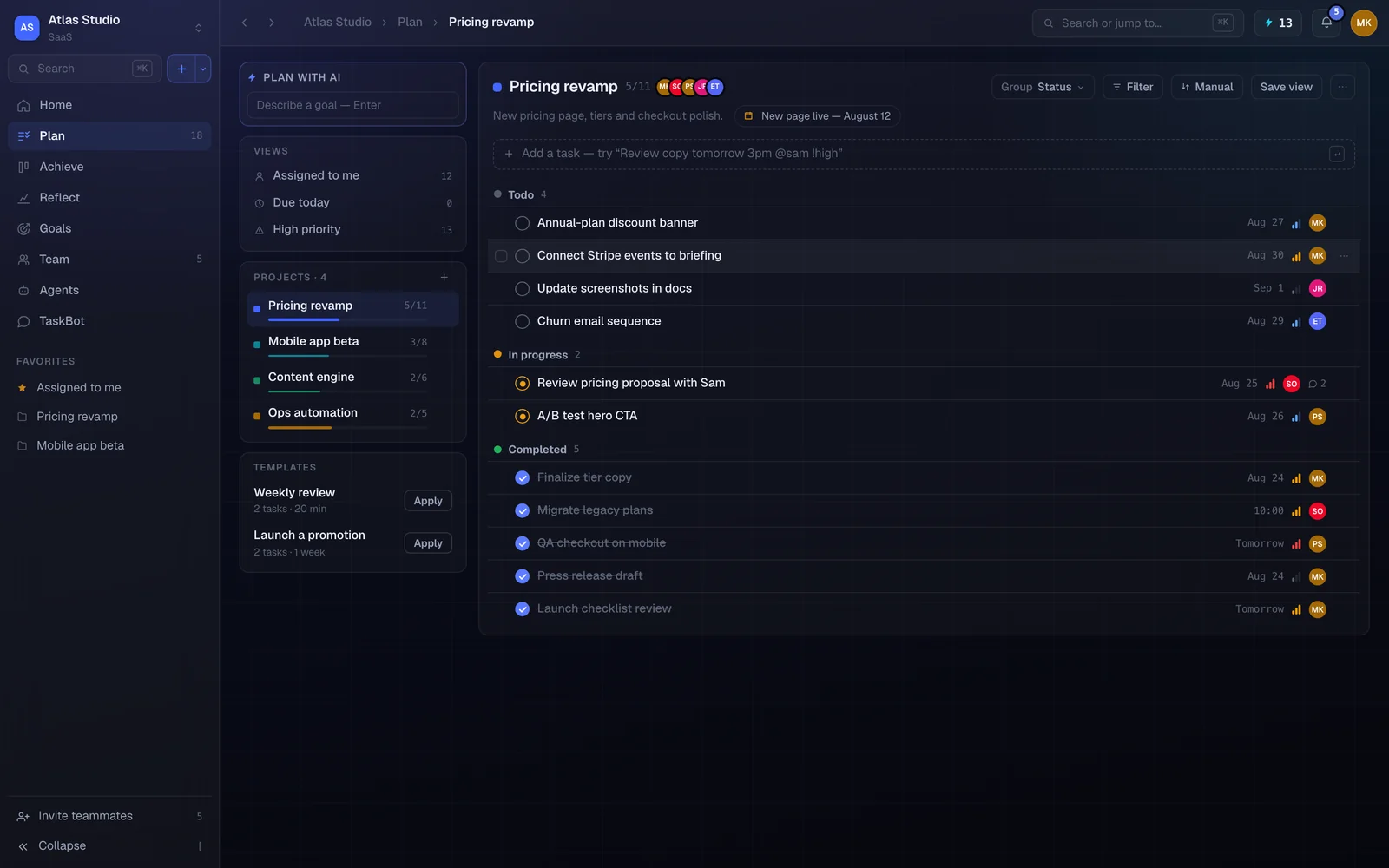Click the plus button next to sidebar search
The height and width of the screenshot is (868, 1389).
[x=181, y=69]
